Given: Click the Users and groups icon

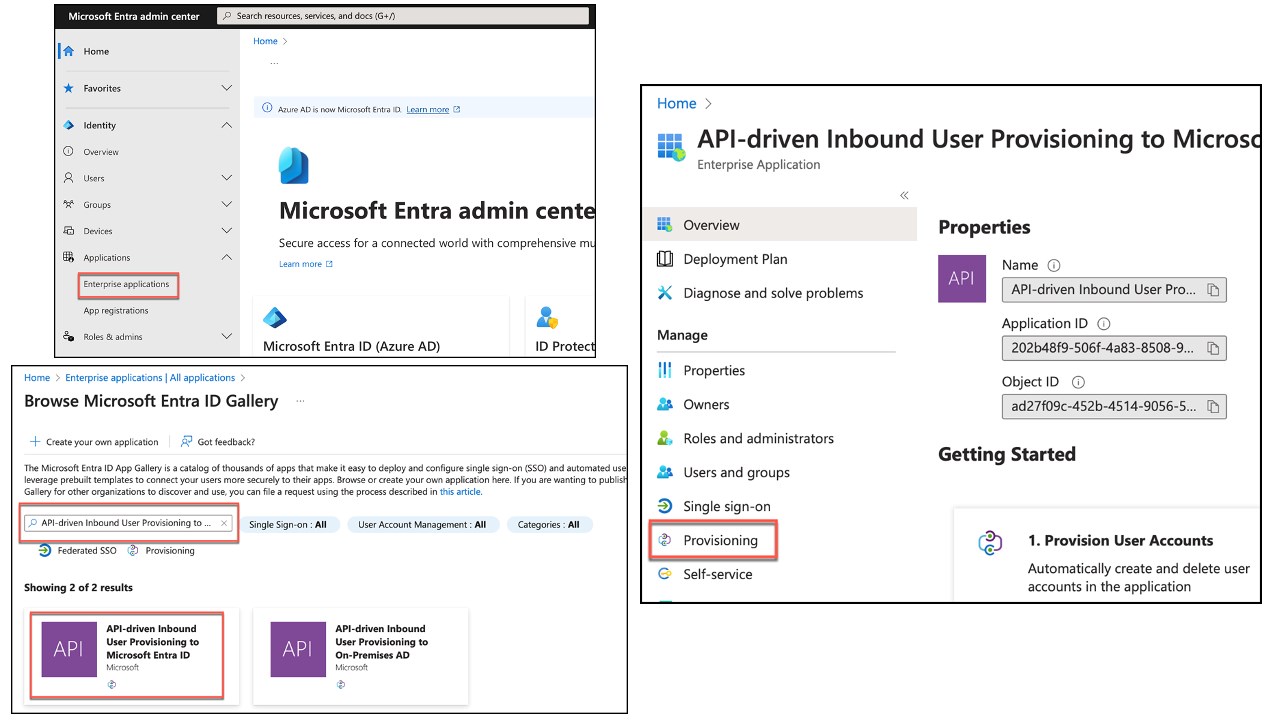Looking at the screenshot, I should point(665,472).
